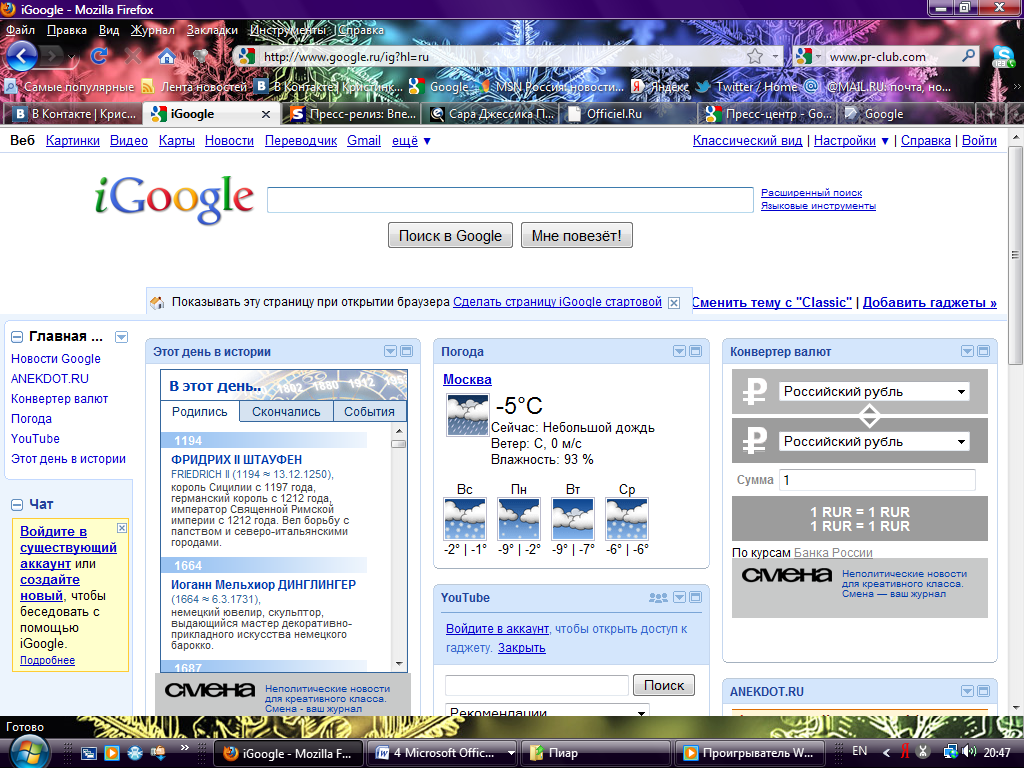Go to the home page via the house icon

tap(167, 57)
